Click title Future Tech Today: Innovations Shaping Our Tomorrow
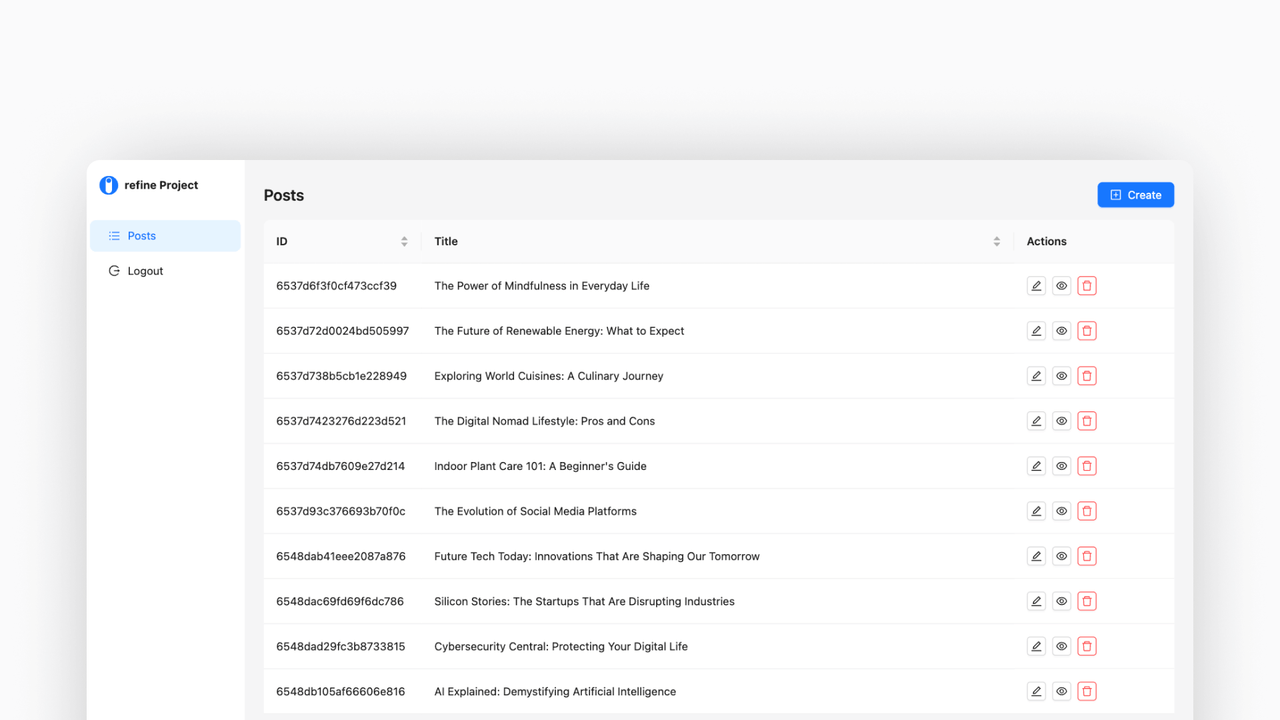This screenshot has height=720, width=1280. [597, 556]
